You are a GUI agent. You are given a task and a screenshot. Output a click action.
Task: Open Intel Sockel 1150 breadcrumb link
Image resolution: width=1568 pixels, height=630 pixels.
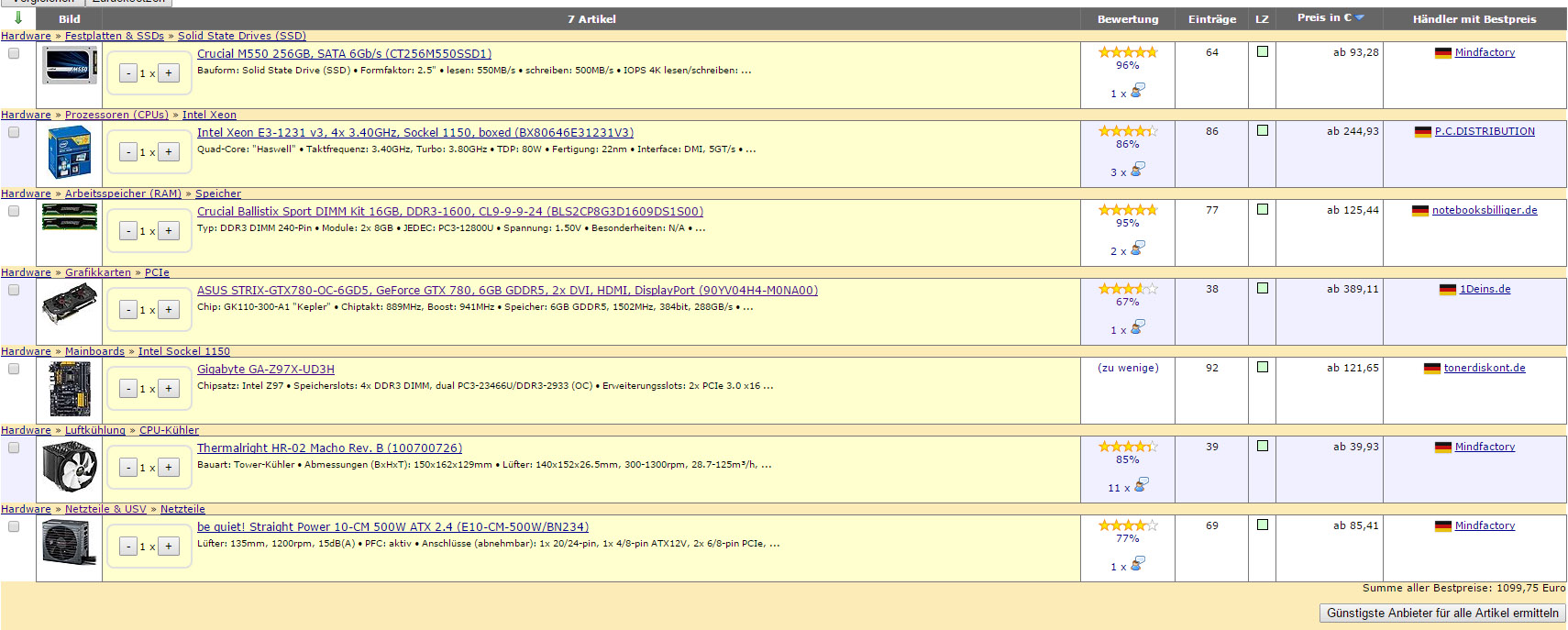point(184,351)
